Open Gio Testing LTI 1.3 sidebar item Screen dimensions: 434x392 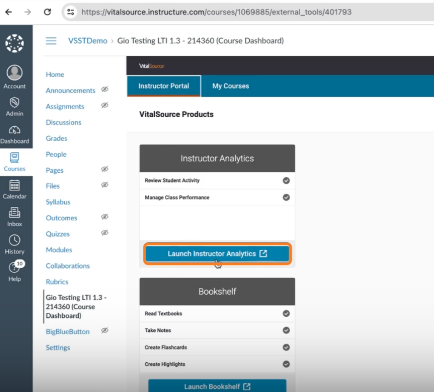click(x=76, y=306)
